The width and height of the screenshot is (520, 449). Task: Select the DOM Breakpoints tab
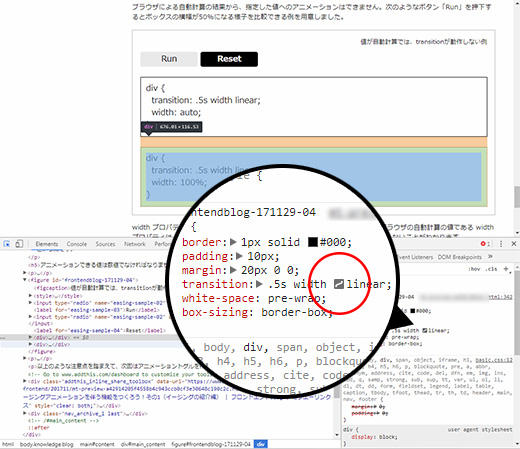(459, 257)
